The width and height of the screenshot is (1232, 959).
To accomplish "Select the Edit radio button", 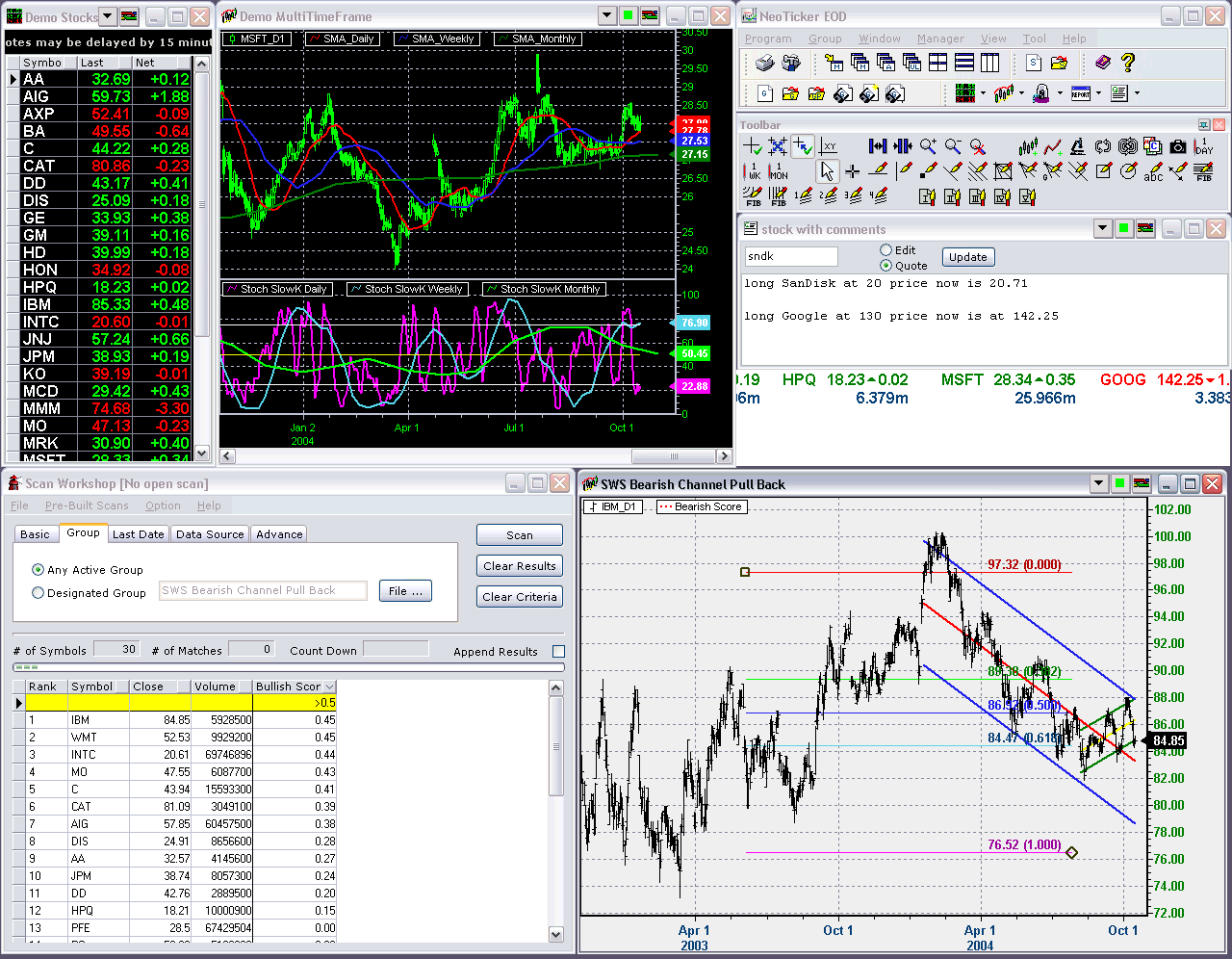I will 885,250.
